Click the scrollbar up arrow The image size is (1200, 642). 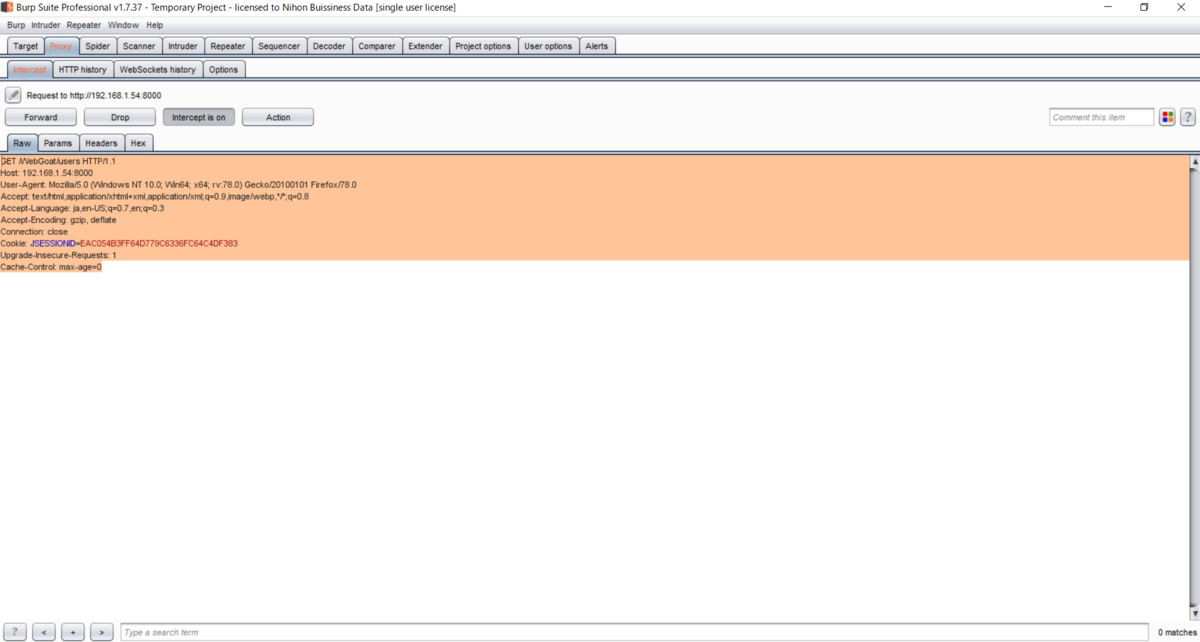pos(1194,161)
